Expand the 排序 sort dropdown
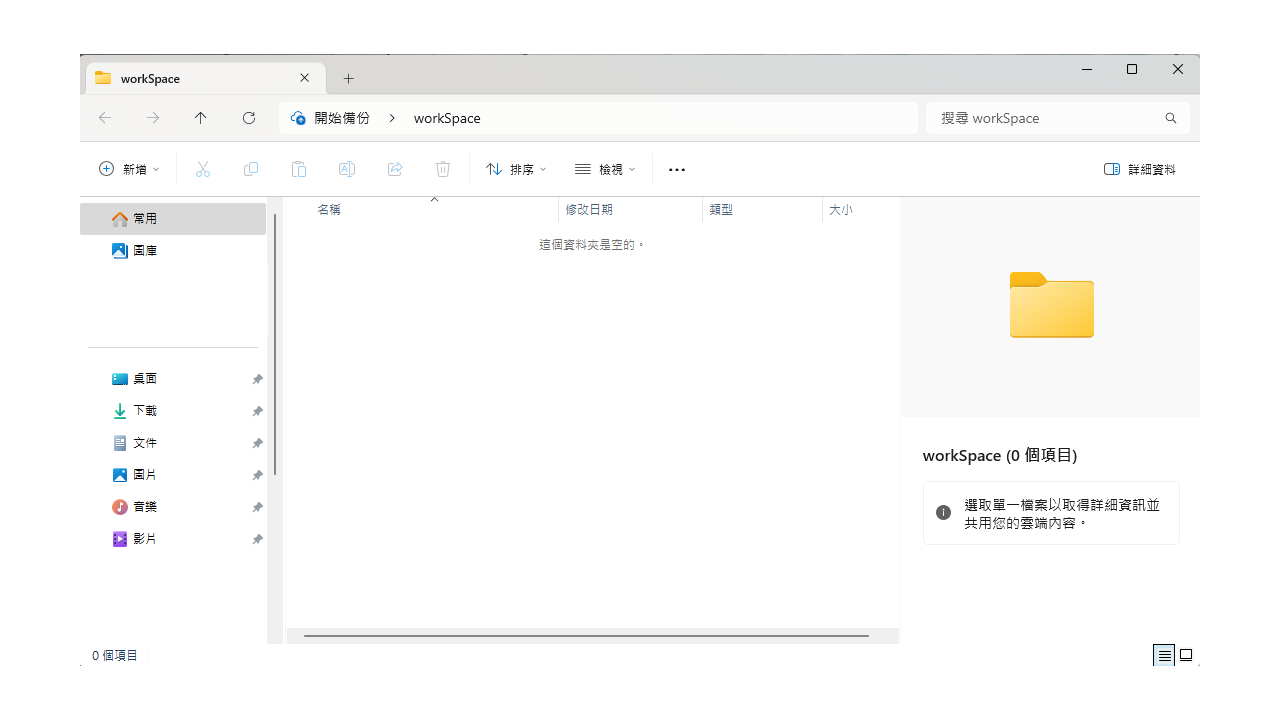The image size is (1280, 720). (x=516, y=170)
